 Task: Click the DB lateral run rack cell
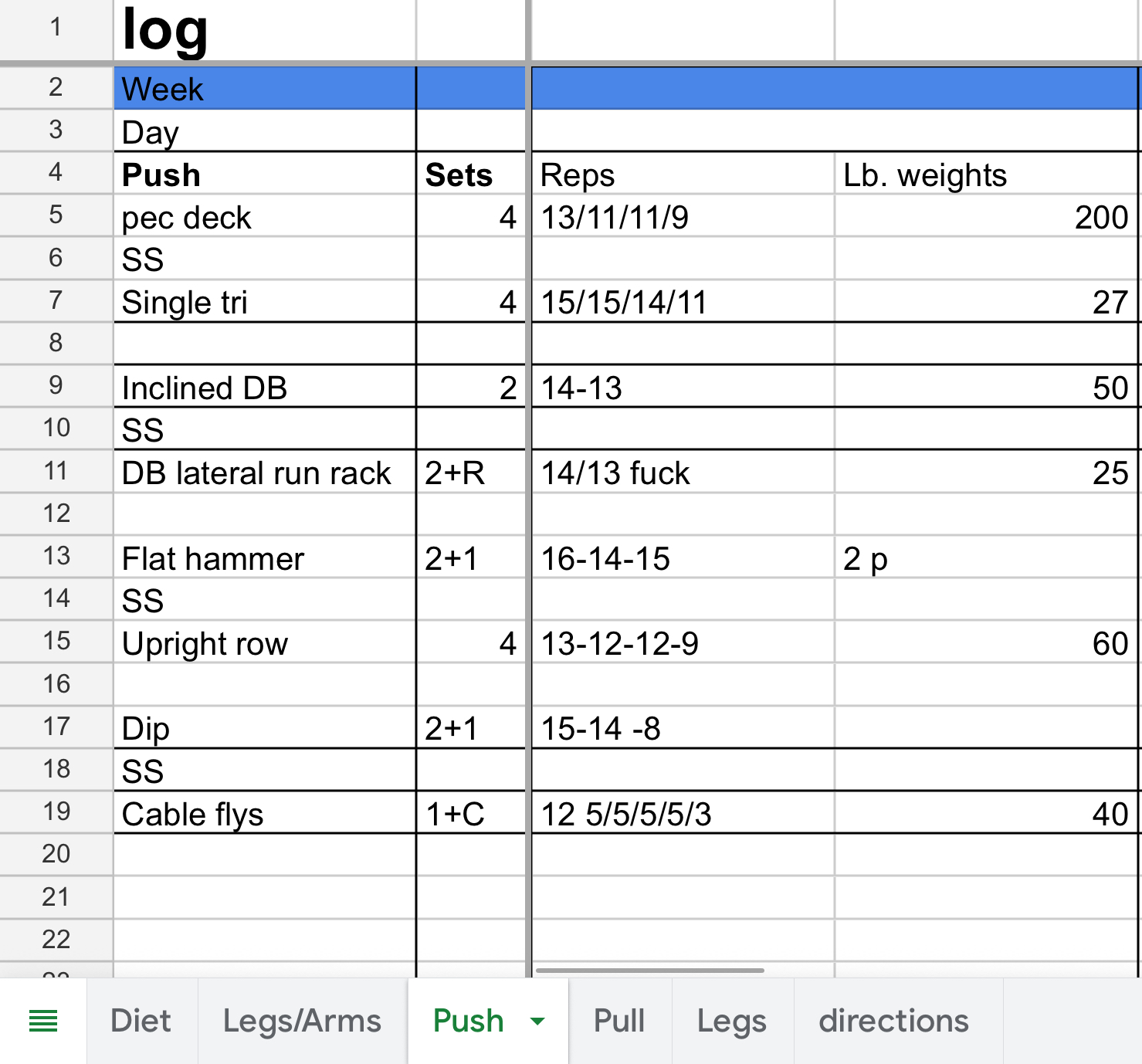click(264, 473)
